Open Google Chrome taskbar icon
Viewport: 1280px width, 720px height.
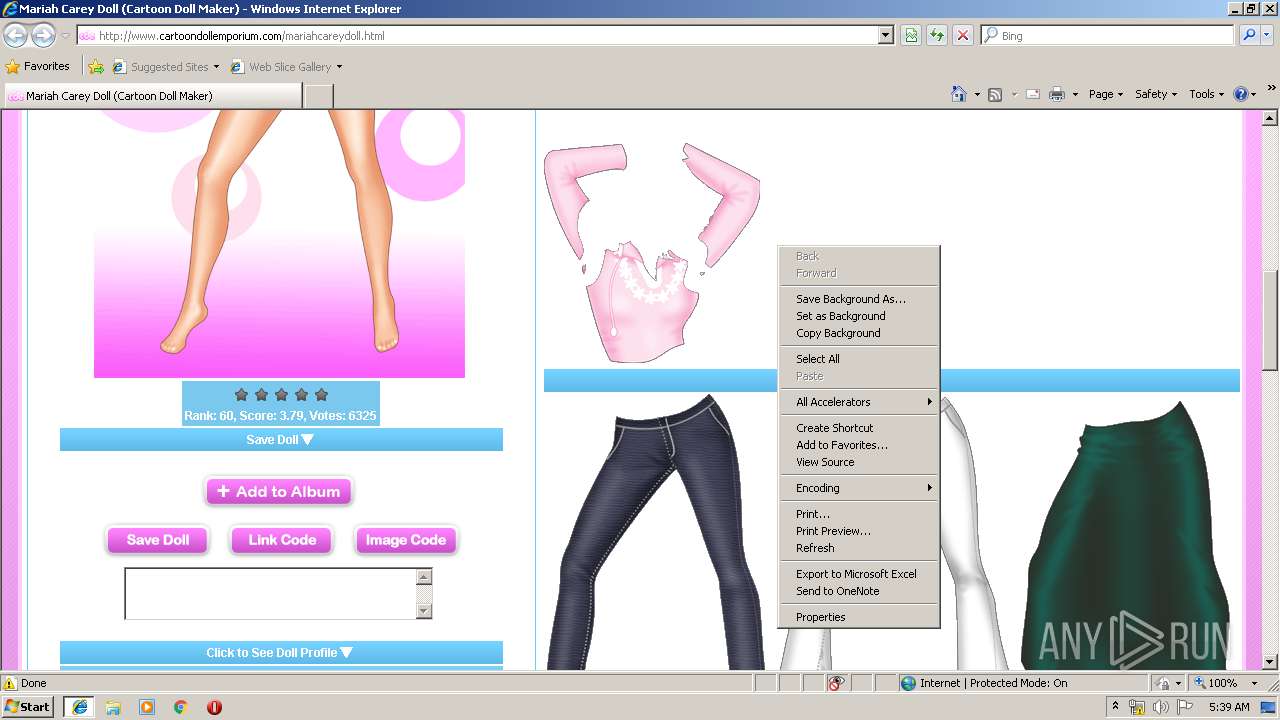point(181,707)
